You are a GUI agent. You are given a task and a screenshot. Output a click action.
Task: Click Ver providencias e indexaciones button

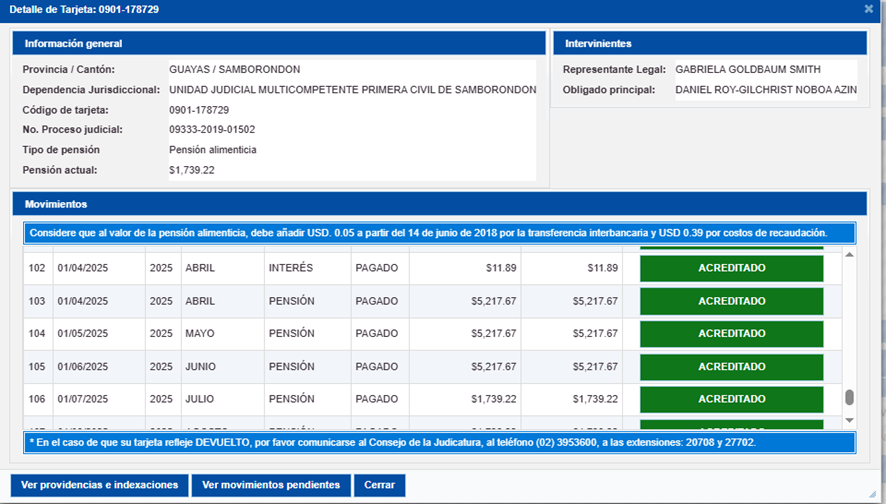[99, 485]
